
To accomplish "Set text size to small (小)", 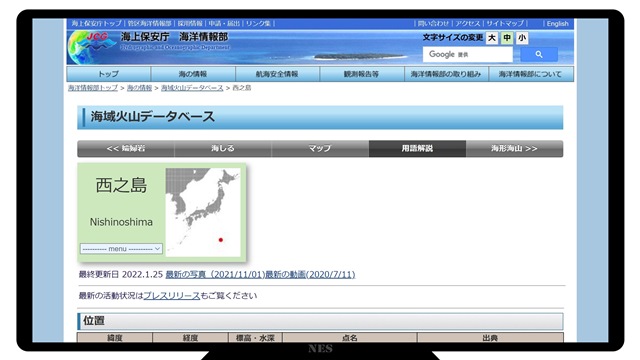I will pos(522,38).
